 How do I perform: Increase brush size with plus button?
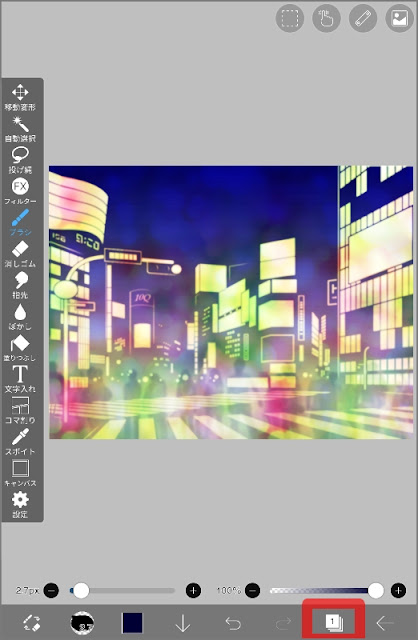coord(193,590)
